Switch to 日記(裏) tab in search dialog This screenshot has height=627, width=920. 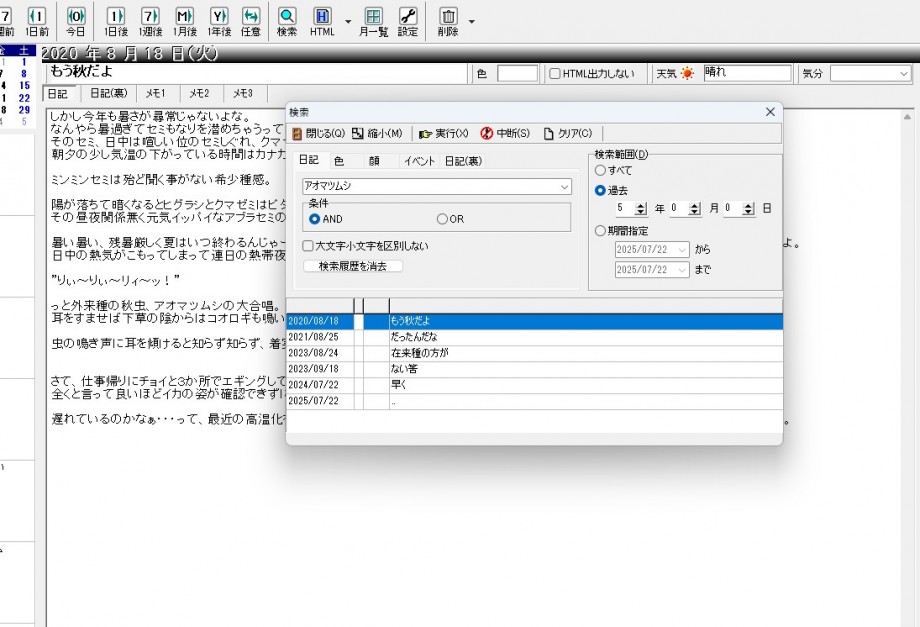pos(463,161)
